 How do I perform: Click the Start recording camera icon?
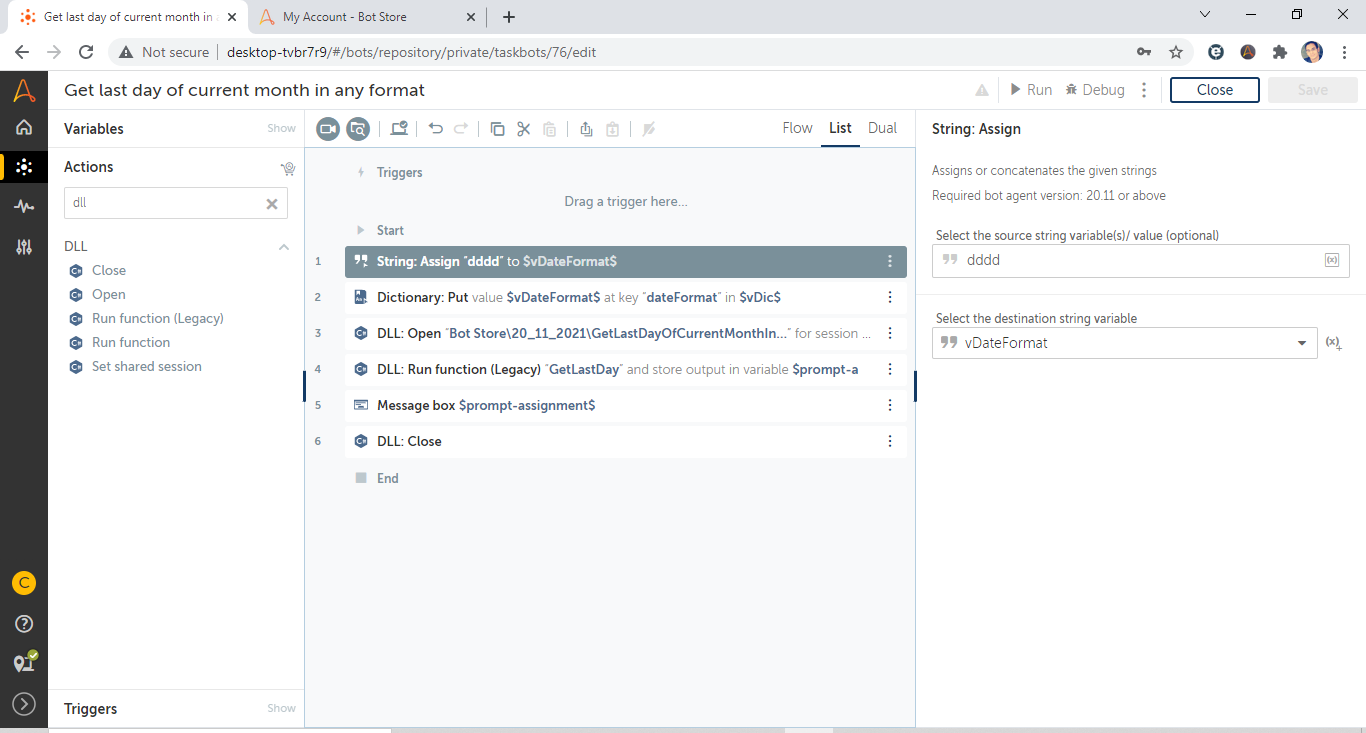(x=328, y=129)
